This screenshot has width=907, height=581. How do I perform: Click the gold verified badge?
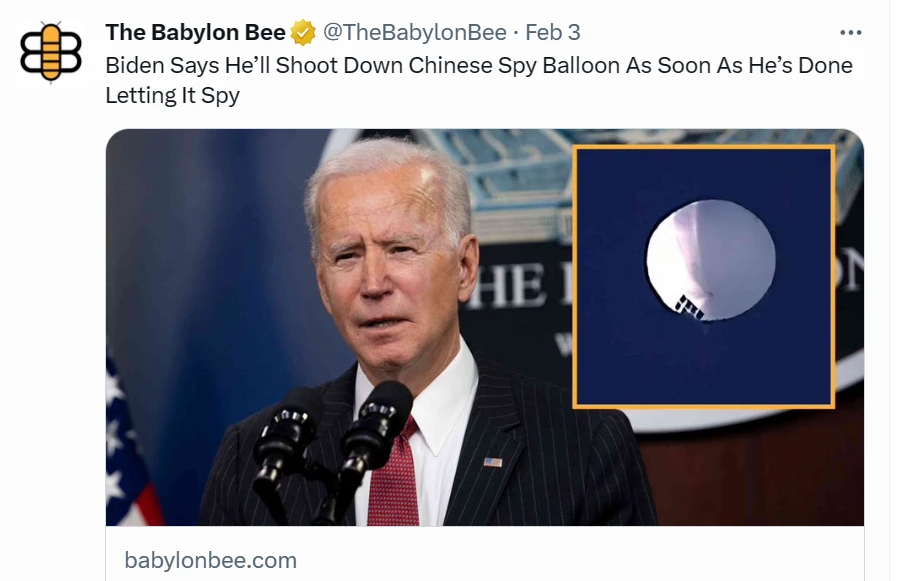(303, 32)
